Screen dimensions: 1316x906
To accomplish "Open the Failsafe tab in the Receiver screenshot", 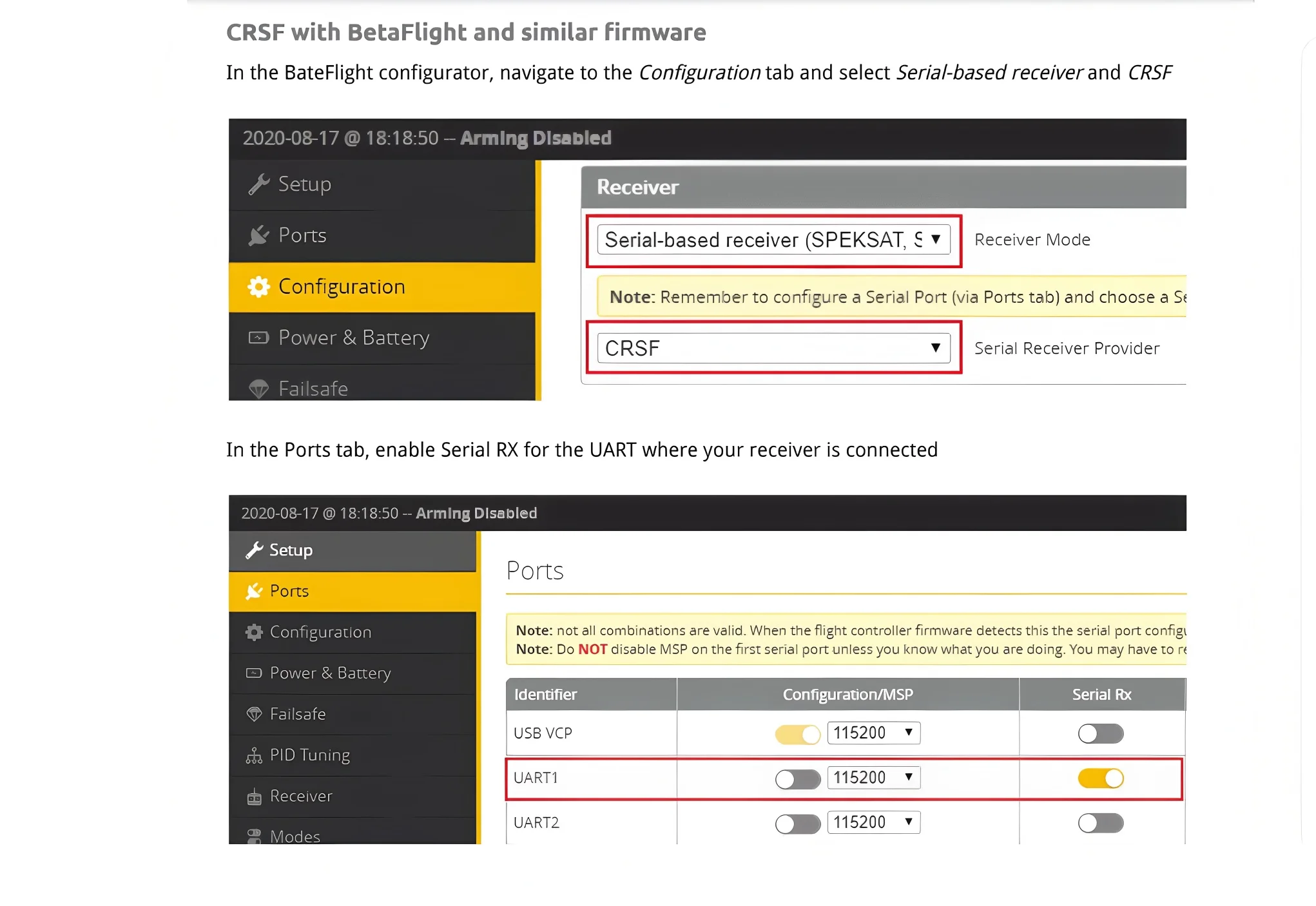I will [382, 385].
